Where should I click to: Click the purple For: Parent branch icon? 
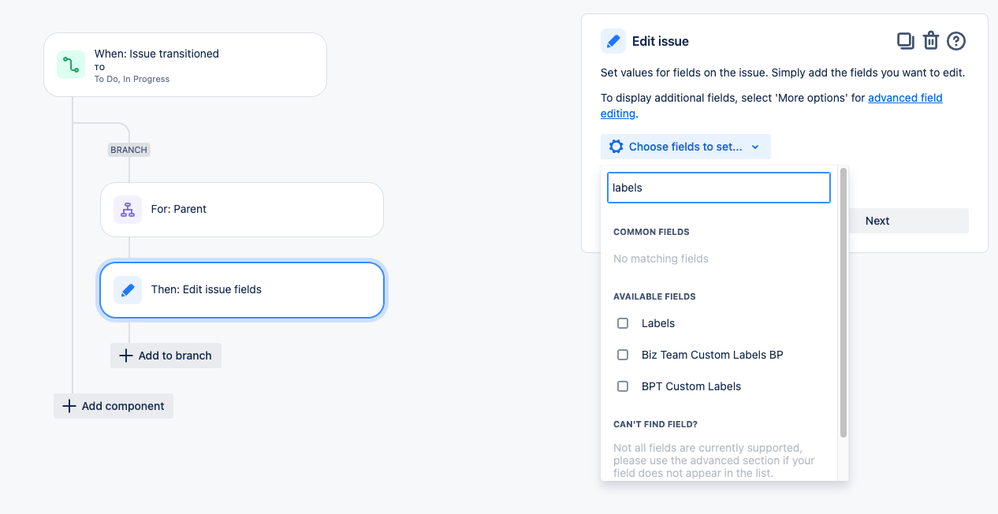pos(127,209)
